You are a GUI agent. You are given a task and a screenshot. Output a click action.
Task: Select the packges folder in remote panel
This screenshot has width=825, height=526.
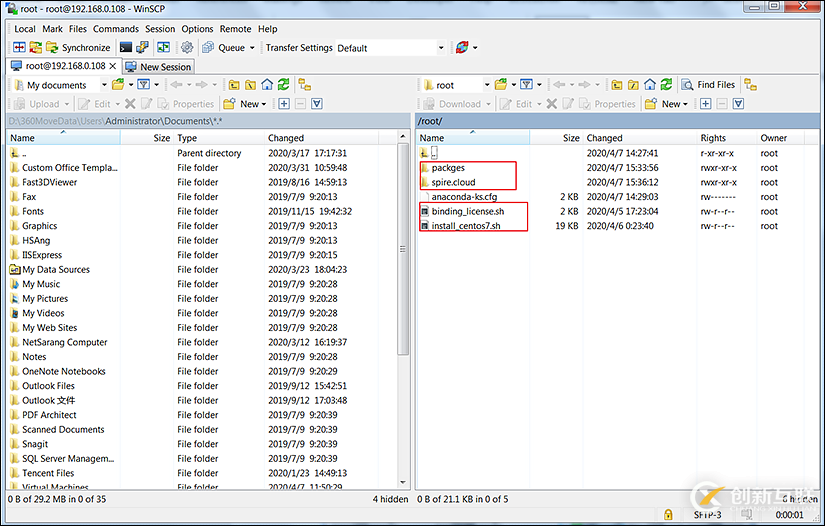tap(448, 168)
